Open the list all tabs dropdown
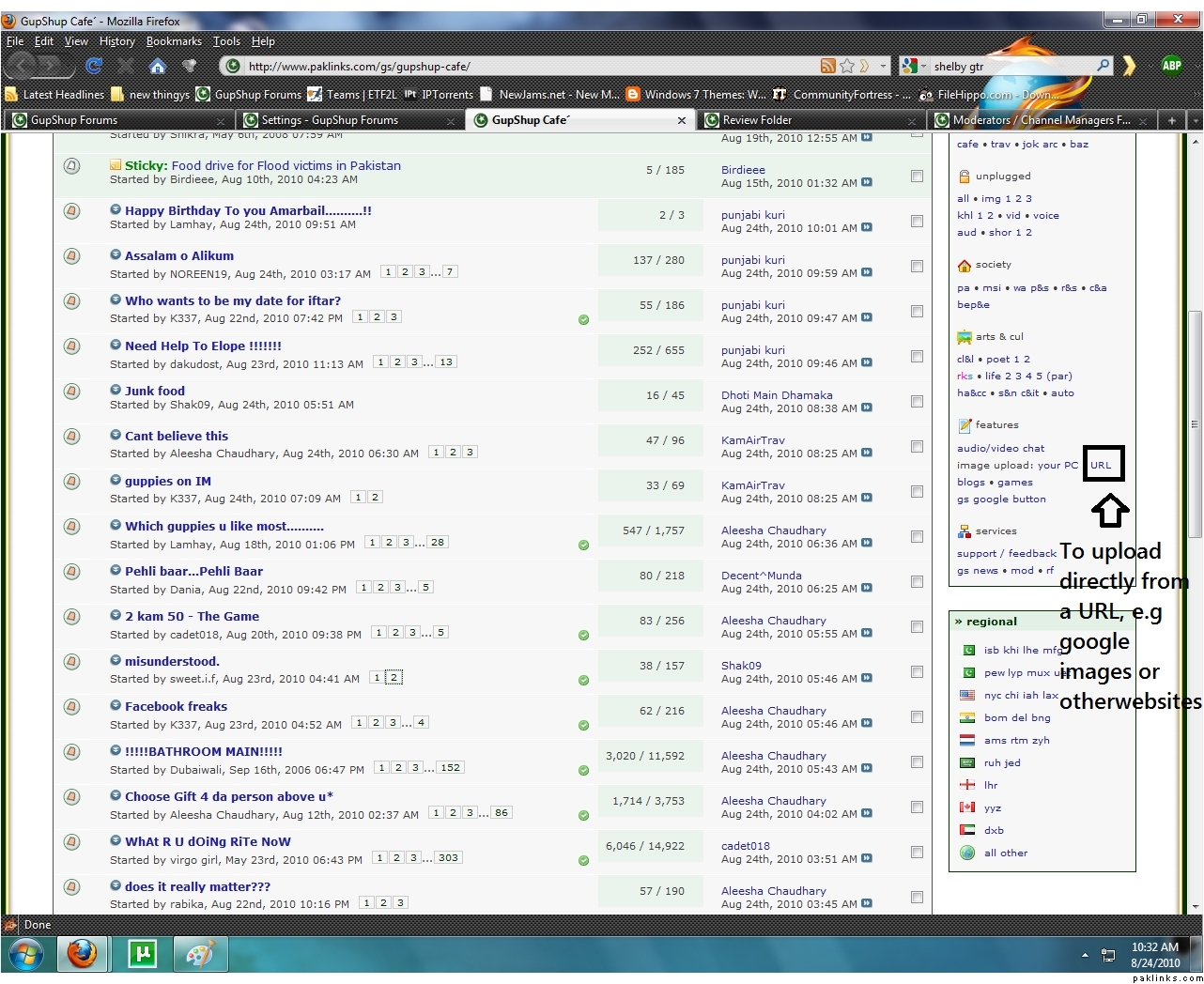 pos(1195,120)
